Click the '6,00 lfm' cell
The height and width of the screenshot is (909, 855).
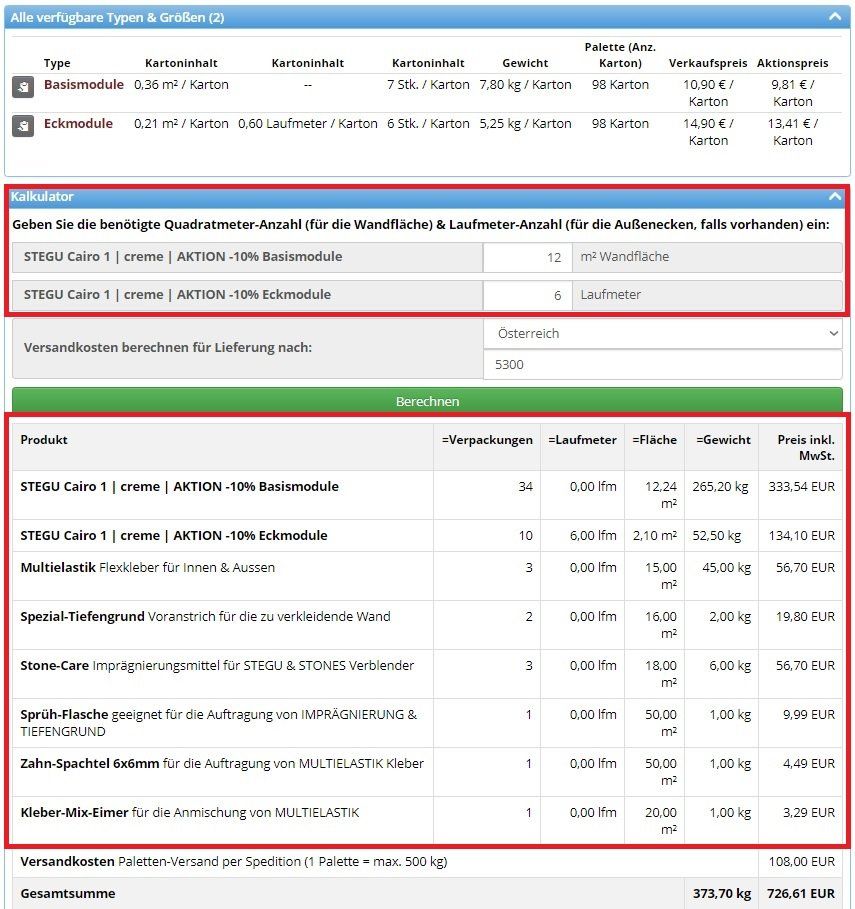point(593,535)
